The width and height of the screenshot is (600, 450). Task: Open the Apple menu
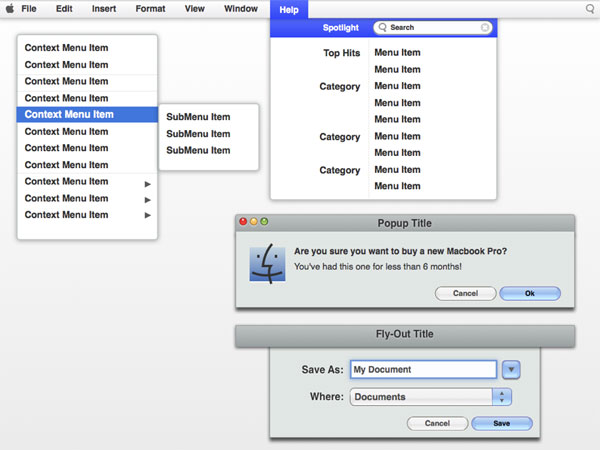(10, 8)
